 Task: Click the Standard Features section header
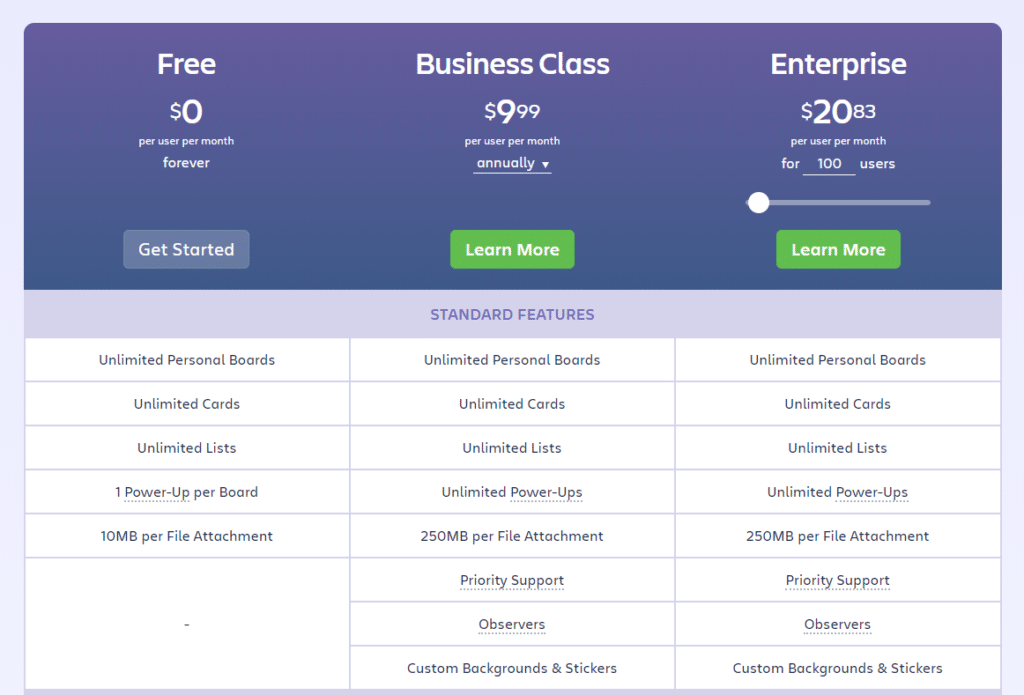[513, 315]
